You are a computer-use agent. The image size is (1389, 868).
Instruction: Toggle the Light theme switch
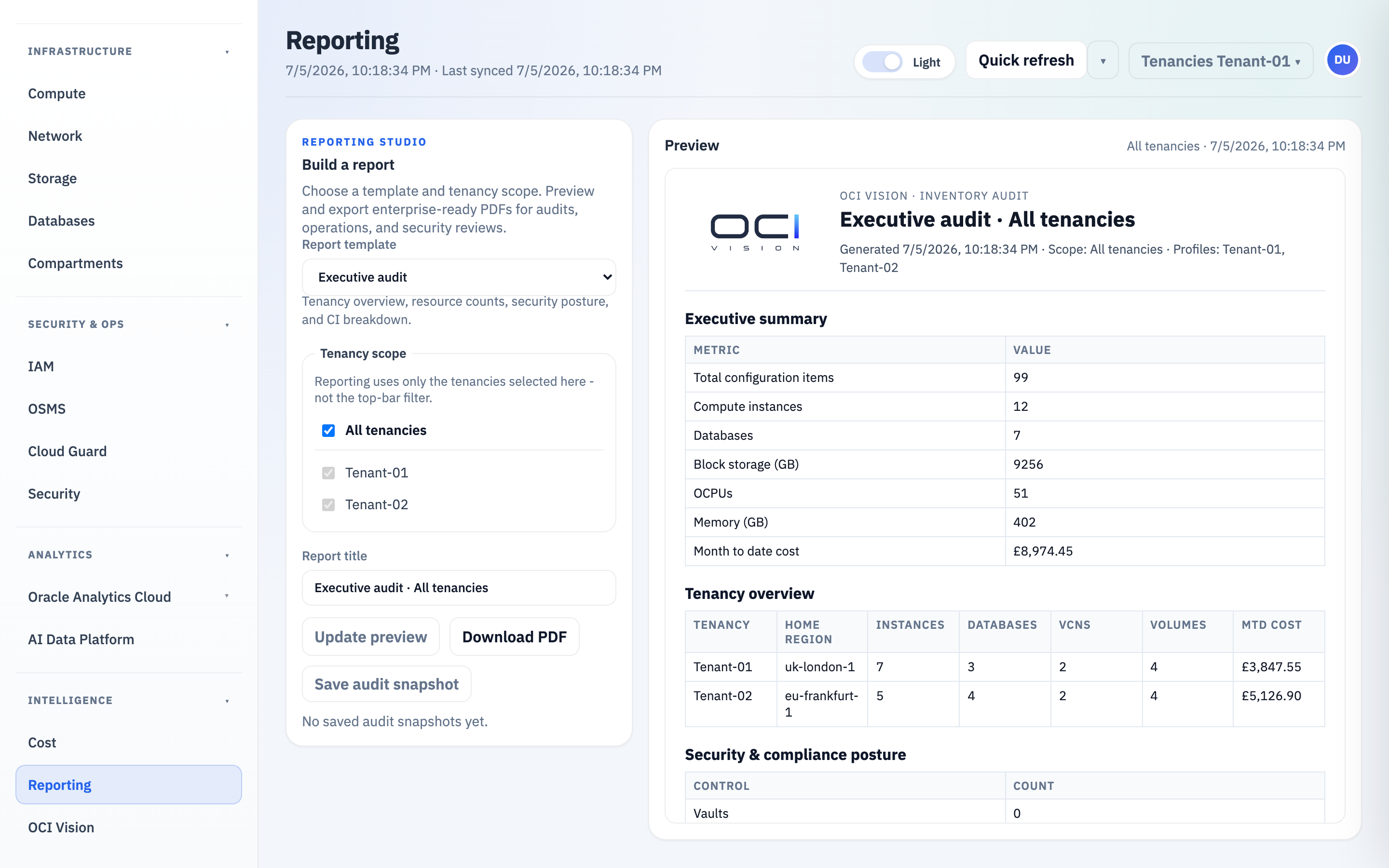[882, 62]
